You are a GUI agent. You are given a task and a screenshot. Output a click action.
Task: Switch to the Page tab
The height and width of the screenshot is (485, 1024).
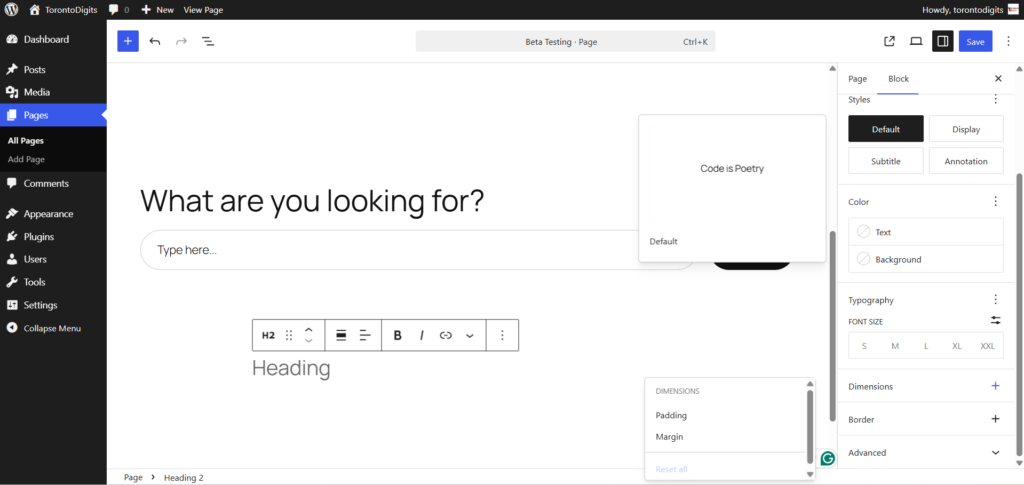click(857, 78)
